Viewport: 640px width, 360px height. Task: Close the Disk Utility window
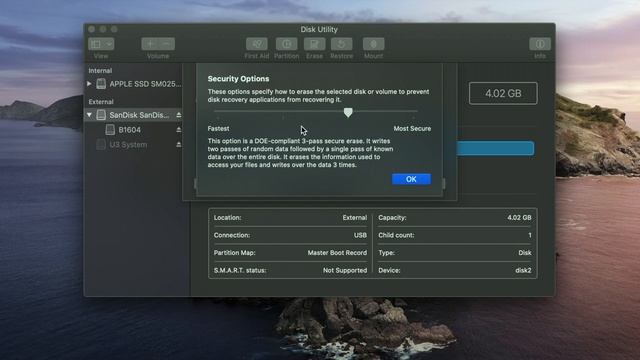[91, 29]
